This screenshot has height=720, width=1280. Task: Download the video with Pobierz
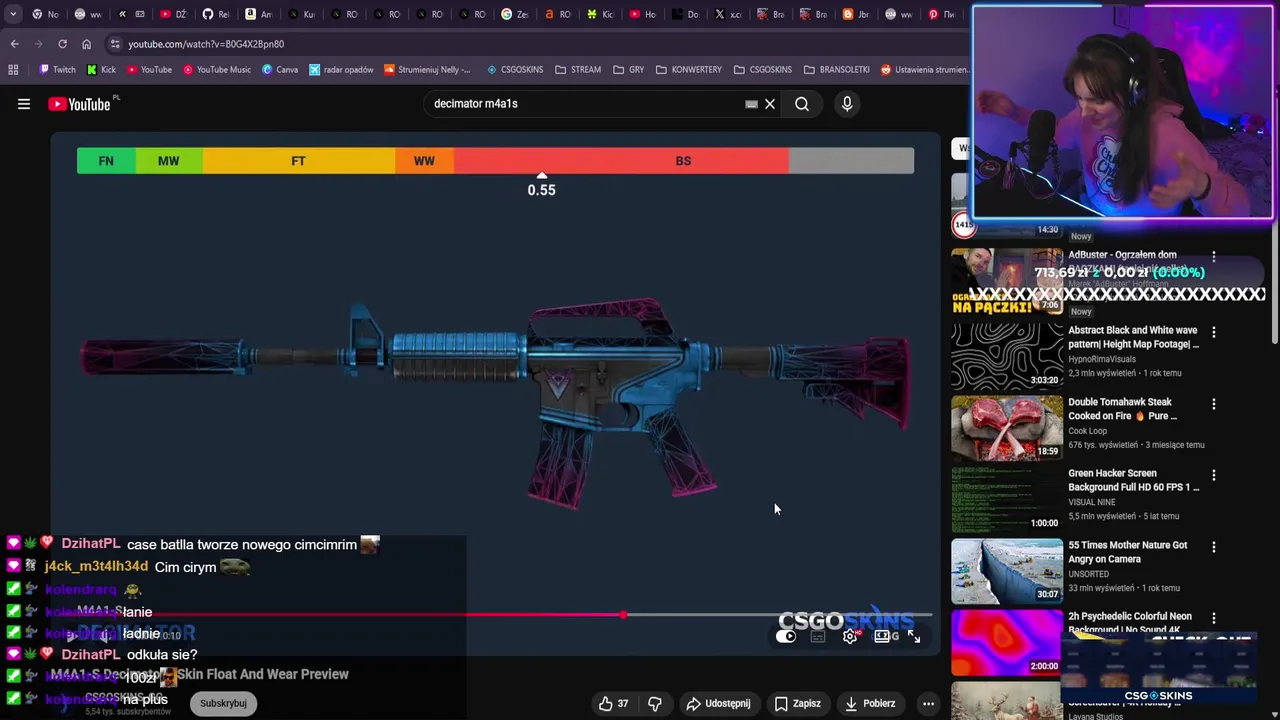(x=869, y=703)
